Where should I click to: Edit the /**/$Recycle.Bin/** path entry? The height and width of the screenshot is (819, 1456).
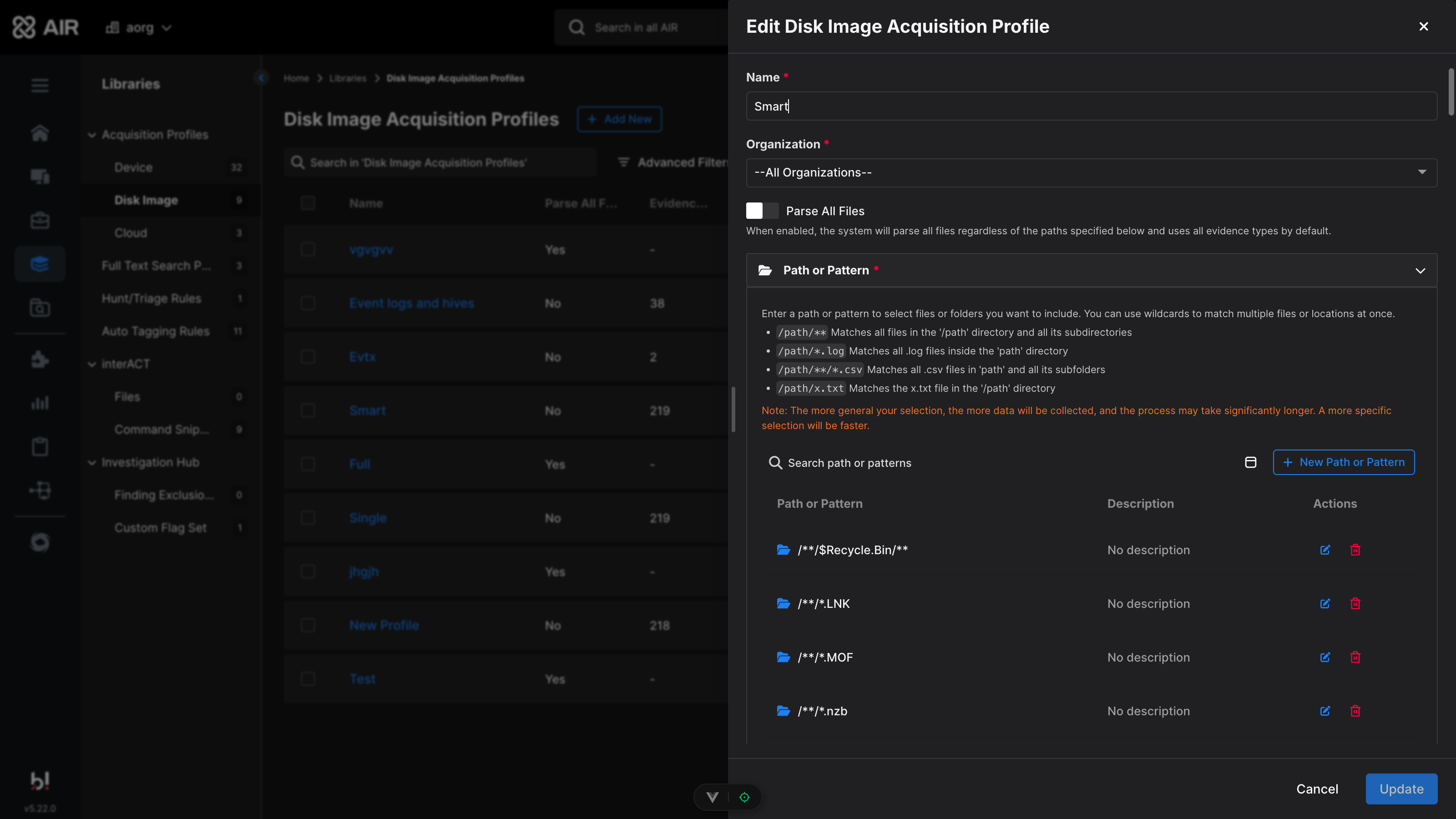coord(1325,550)
